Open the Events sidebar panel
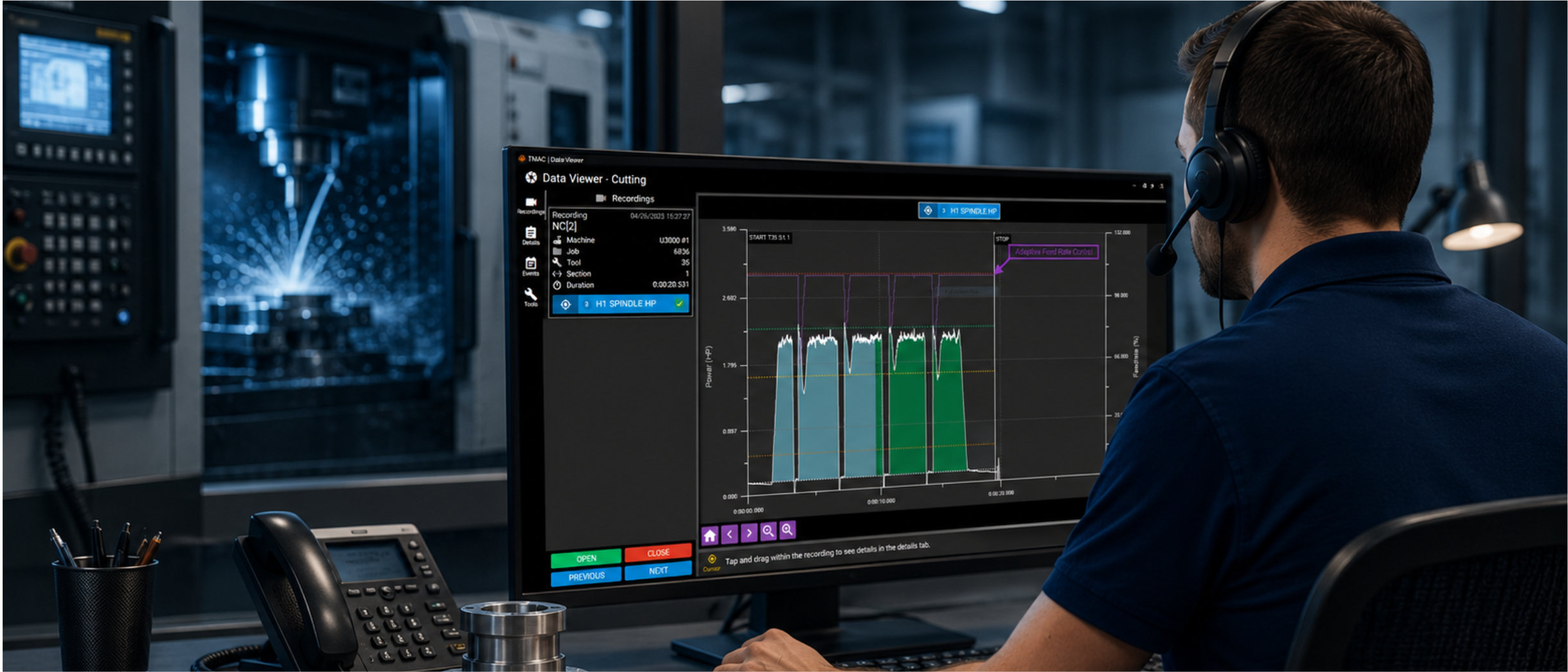This screenshot has width=1568, height=672. pos(531,266)
